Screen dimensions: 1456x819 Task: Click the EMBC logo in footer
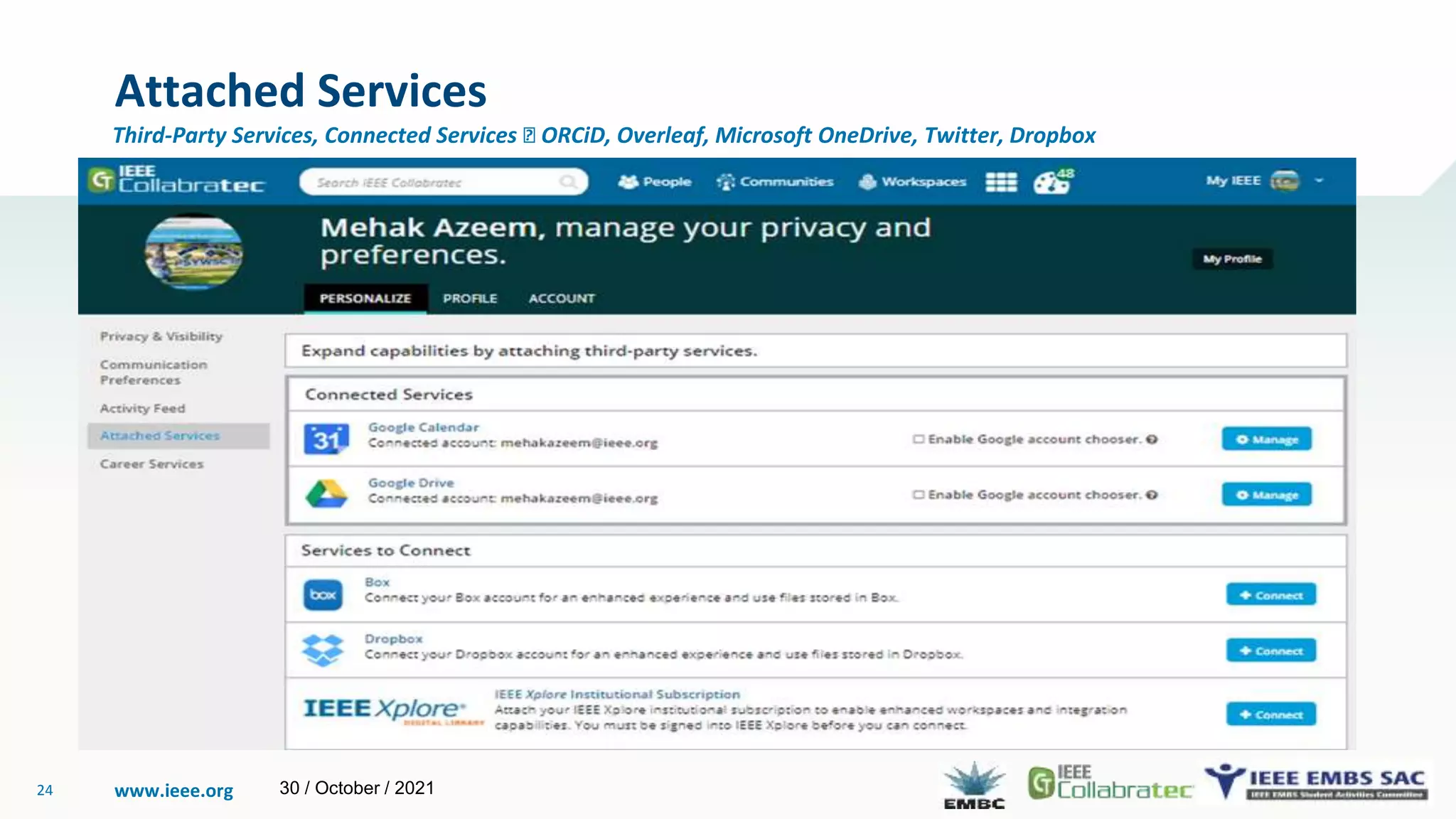[975, 786]
